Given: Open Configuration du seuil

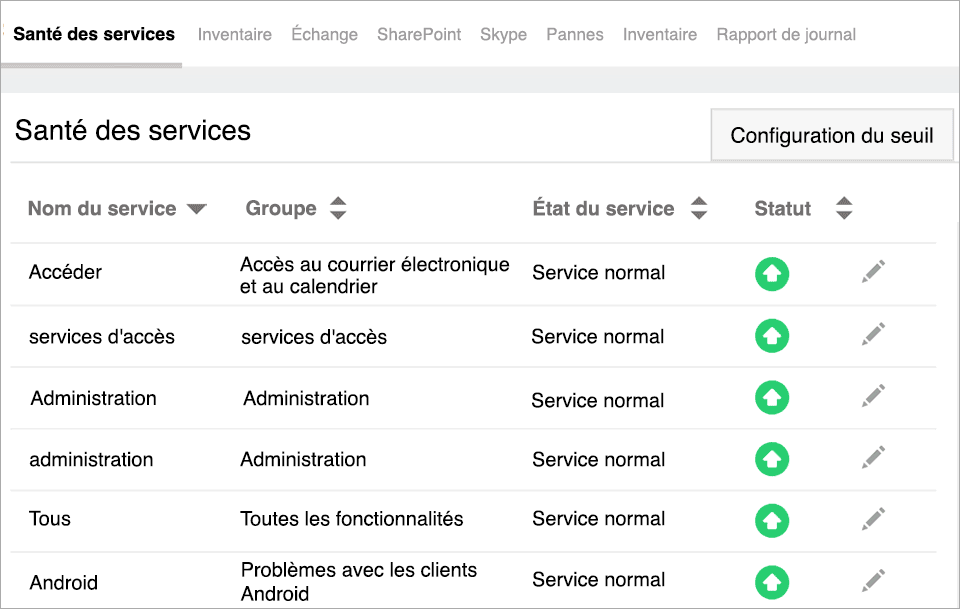Looking at the screenshot, I should [832, 135].
